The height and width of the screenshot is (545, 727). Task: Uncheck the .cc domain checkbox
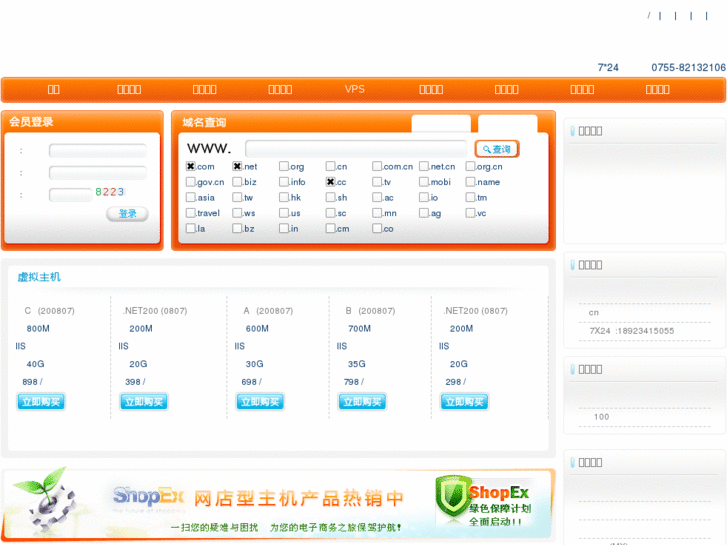[x=330, y=182]
